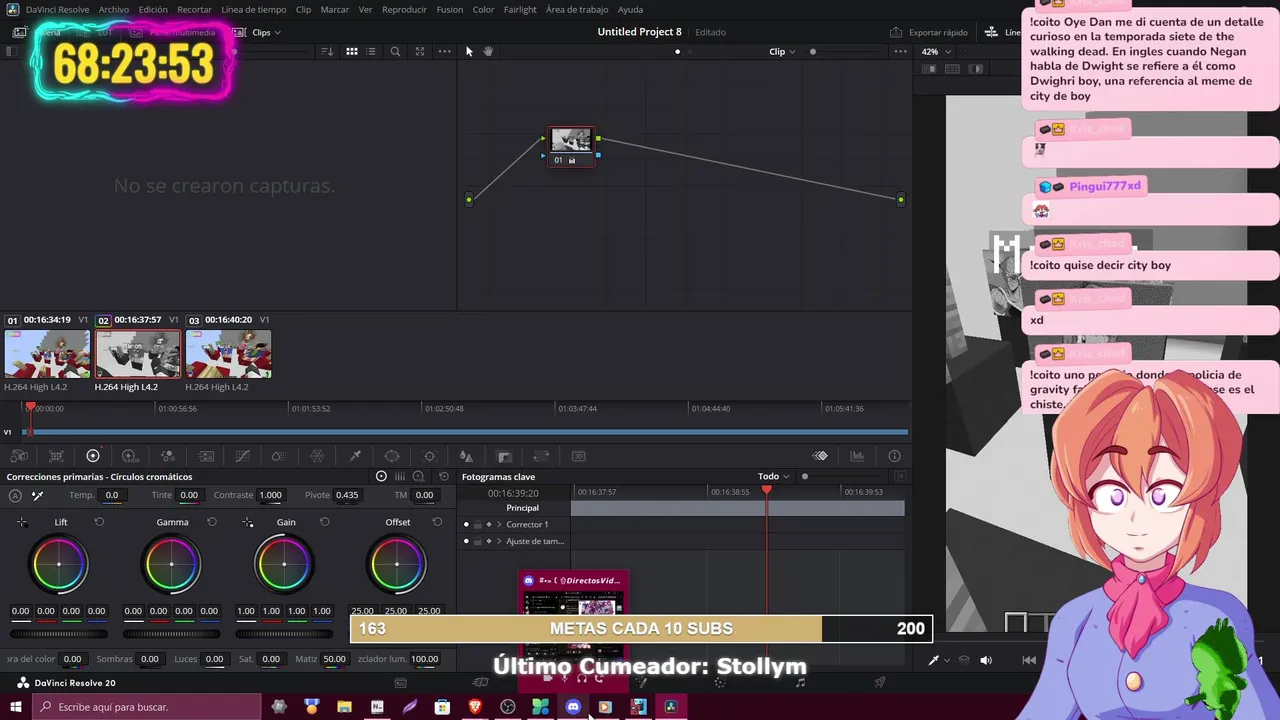Click the taskbar search box
This screenshot has width=1280, height=720.
click(x=147, y=707)
